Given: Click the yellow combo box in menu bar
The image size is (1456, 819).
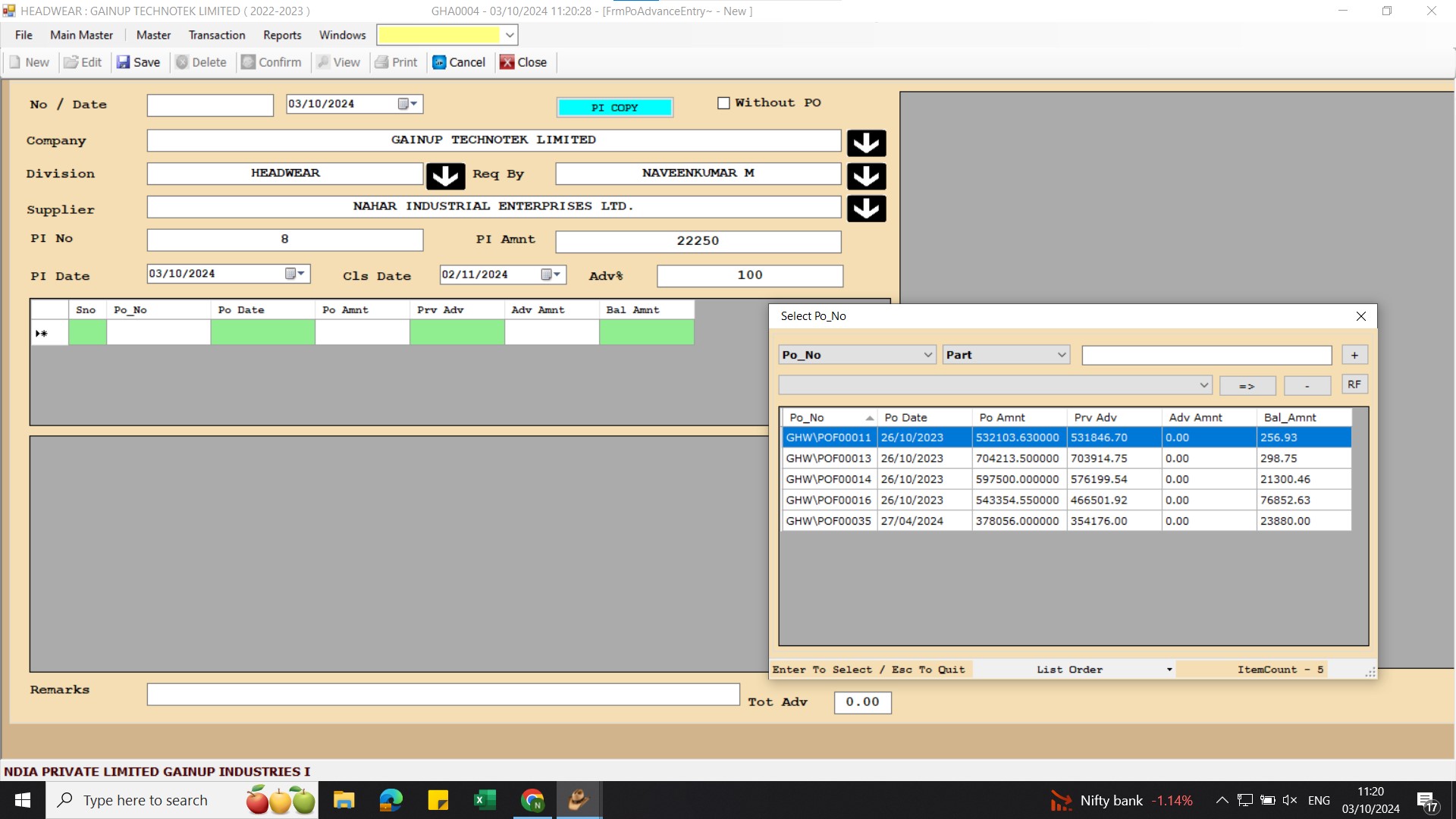Looking at the screenshot, I should click(440, 35).
